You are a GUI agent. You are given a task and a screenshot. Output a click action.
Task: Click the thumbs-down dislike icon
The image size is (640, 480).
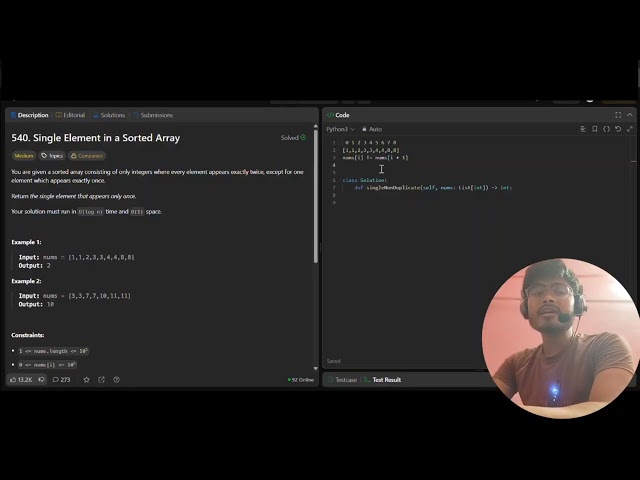41,380
